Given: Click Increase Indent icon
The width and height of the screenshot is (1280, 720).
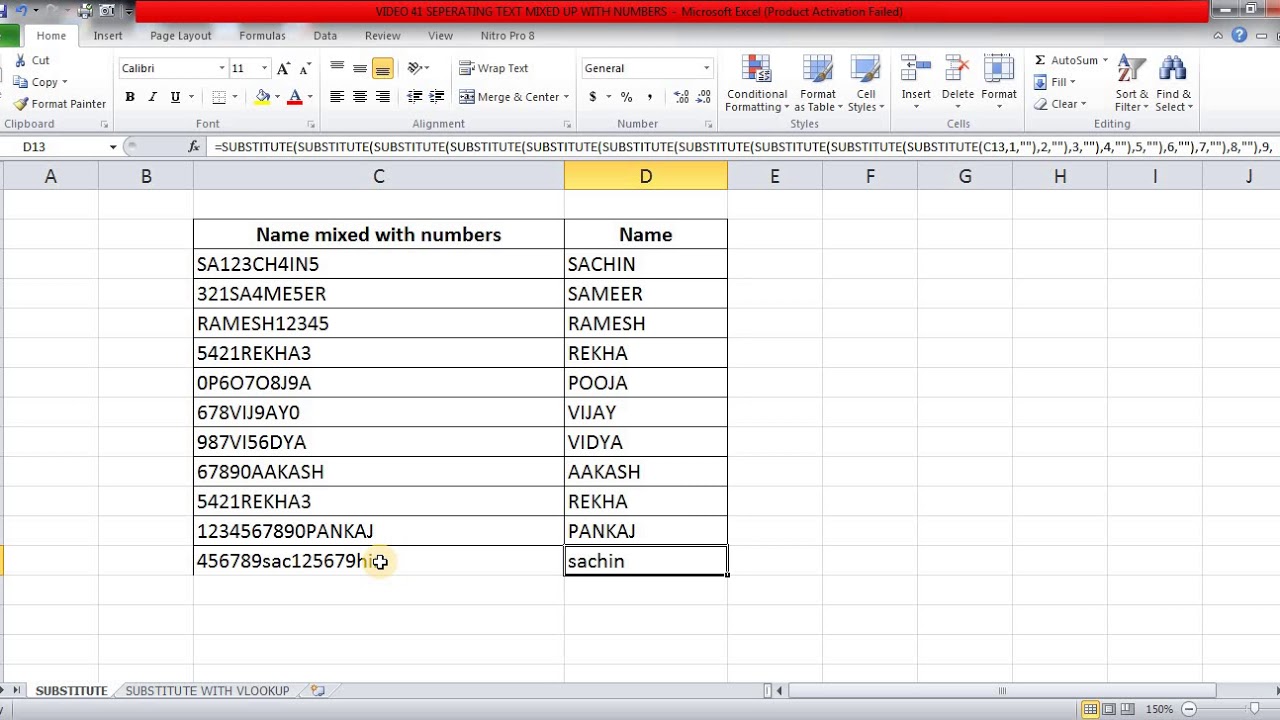Looking at the screenshot, I should [437, 97].
